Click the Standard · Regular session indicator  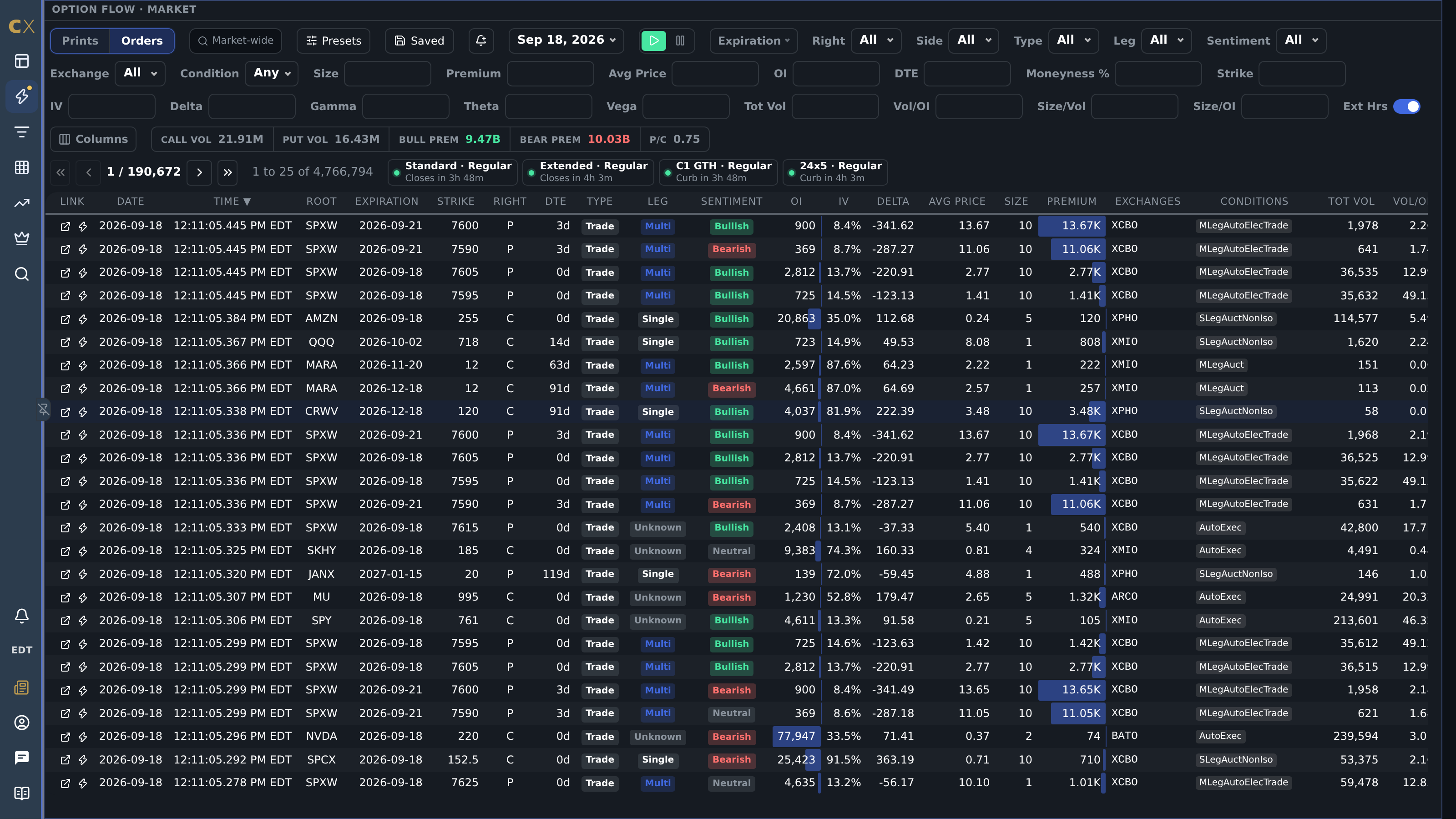point(453,172)
